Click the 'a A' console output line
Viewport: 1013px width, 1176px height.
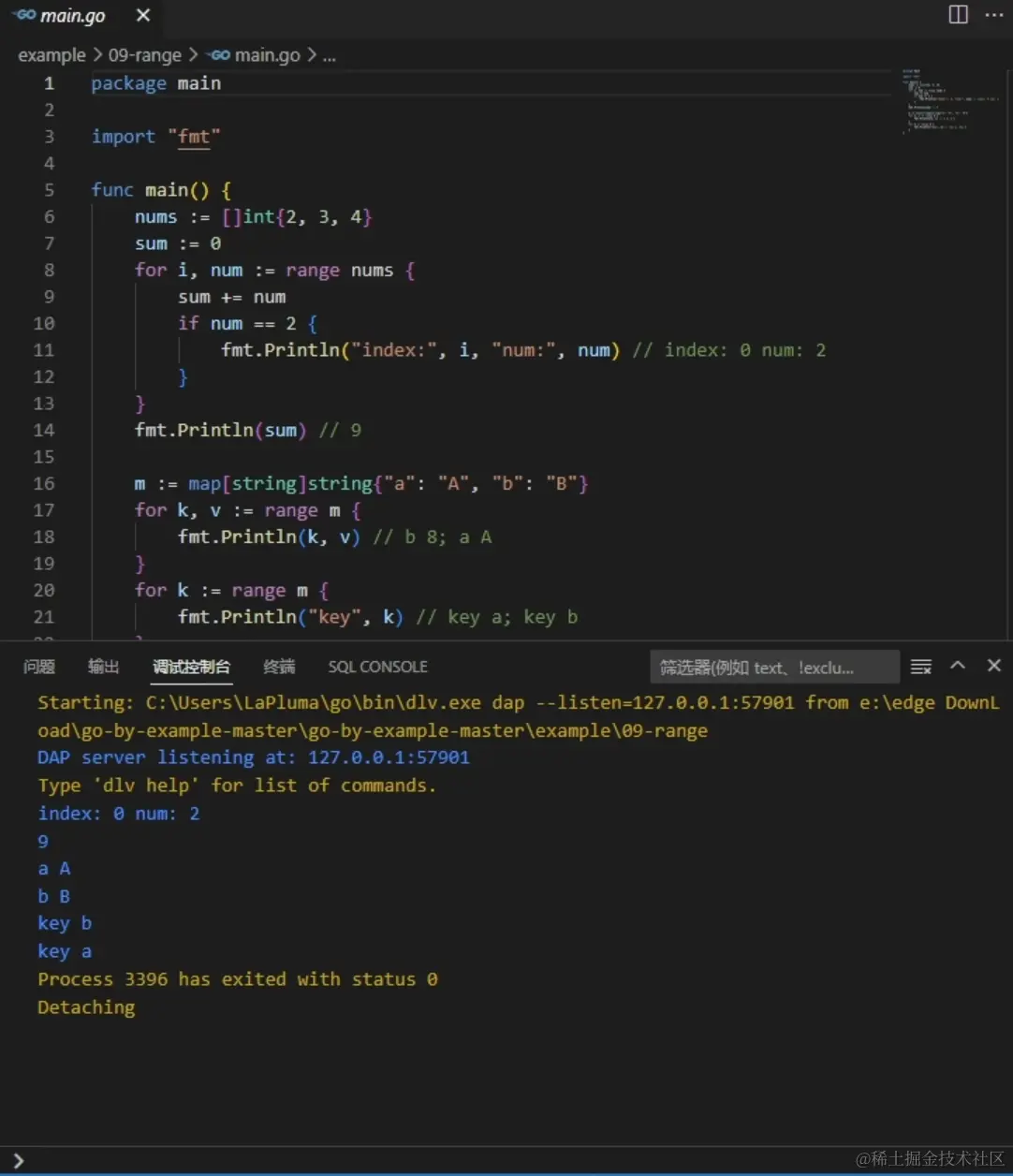(x=54, y=869)
